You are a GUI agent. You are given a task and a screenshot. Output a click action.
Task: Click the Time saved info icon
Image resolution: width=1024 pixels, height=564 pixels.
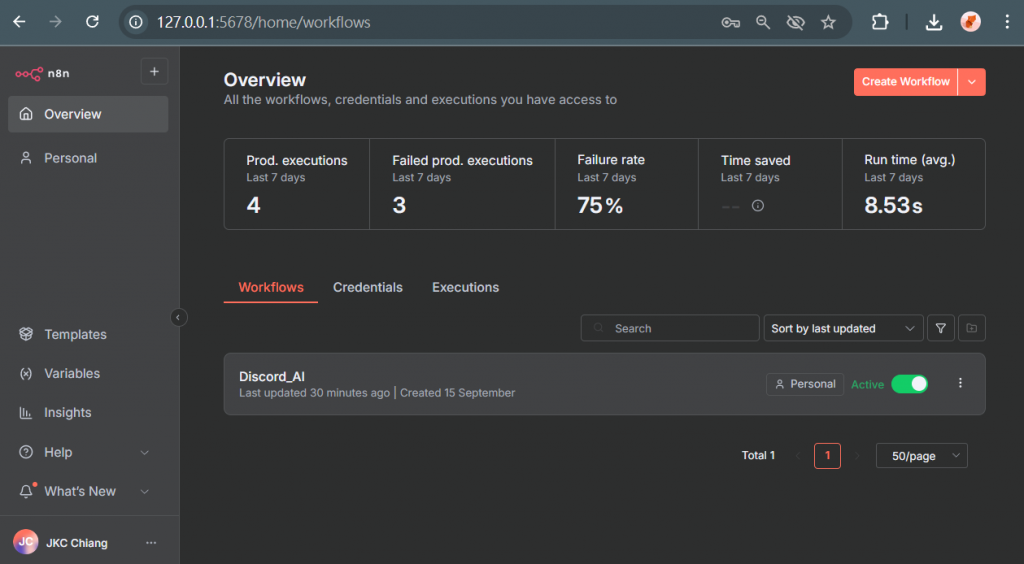click(x=758, y=206)
